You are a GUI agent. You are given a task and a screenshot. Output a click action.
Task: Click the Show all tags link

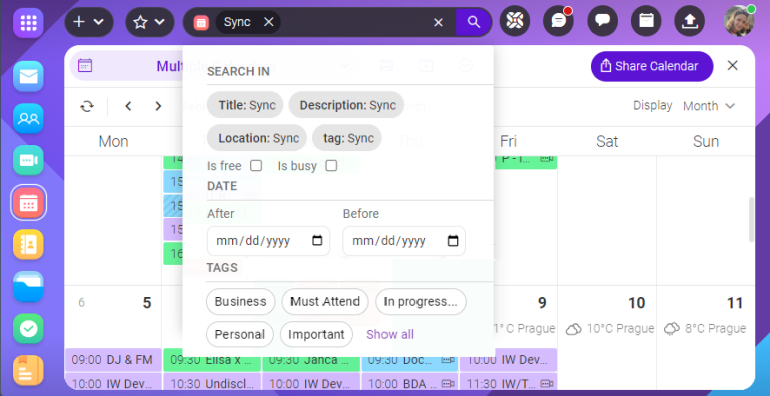[390, 335]
